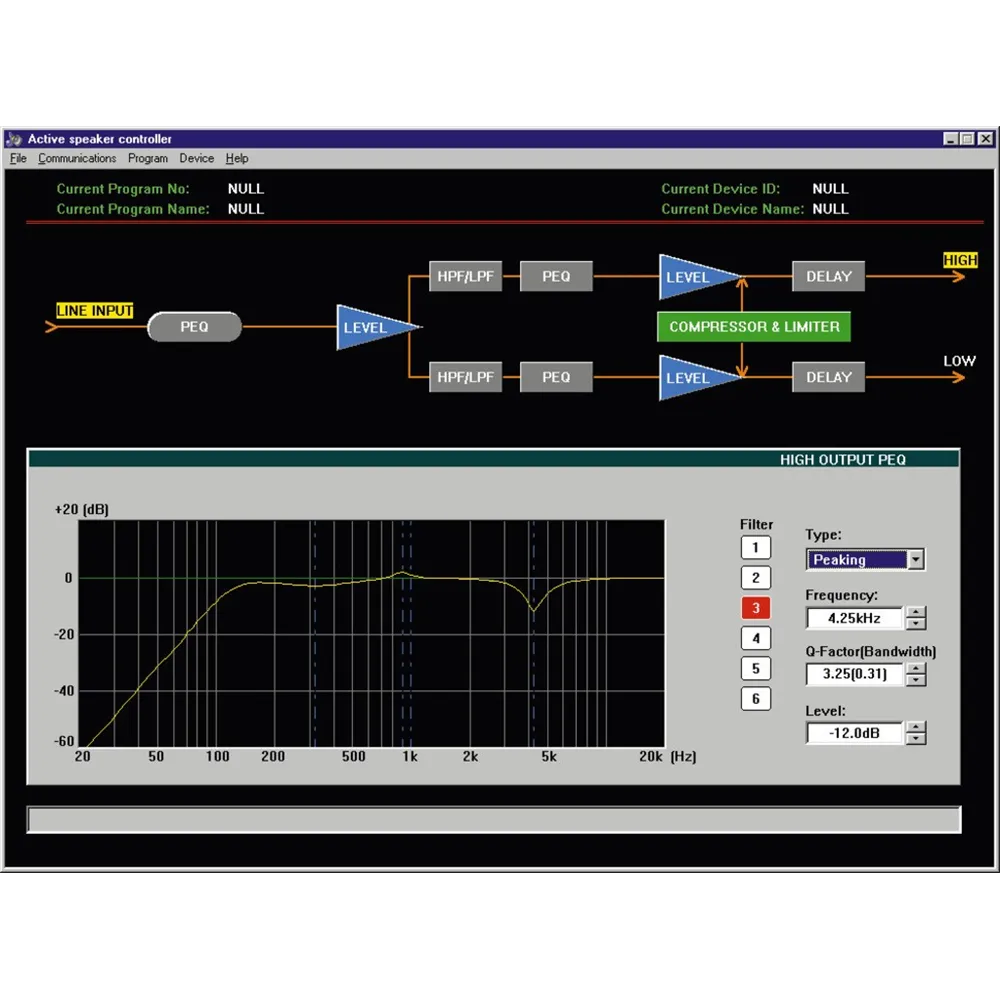Open the Communications menu
Screen dimensions: 1000x1000
[x=77, y=158]
